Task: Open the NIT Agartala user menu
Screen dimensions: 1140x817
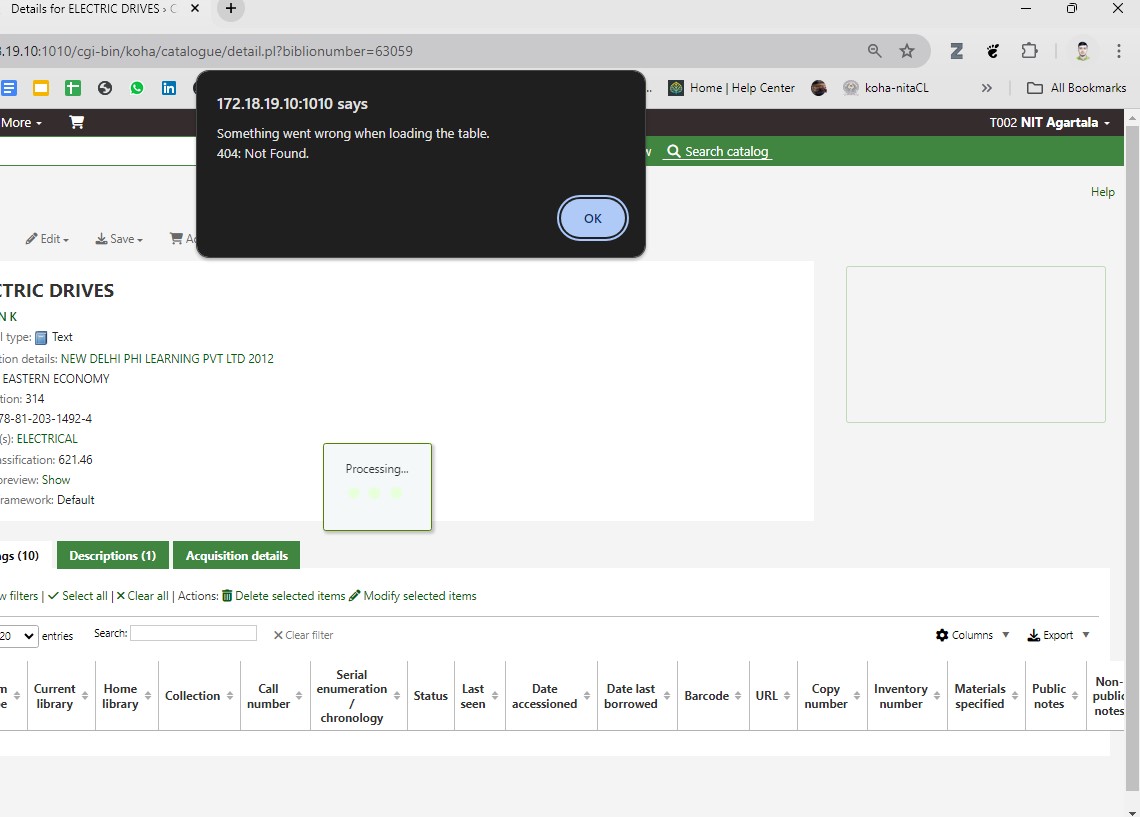Action: point(1050,123)
